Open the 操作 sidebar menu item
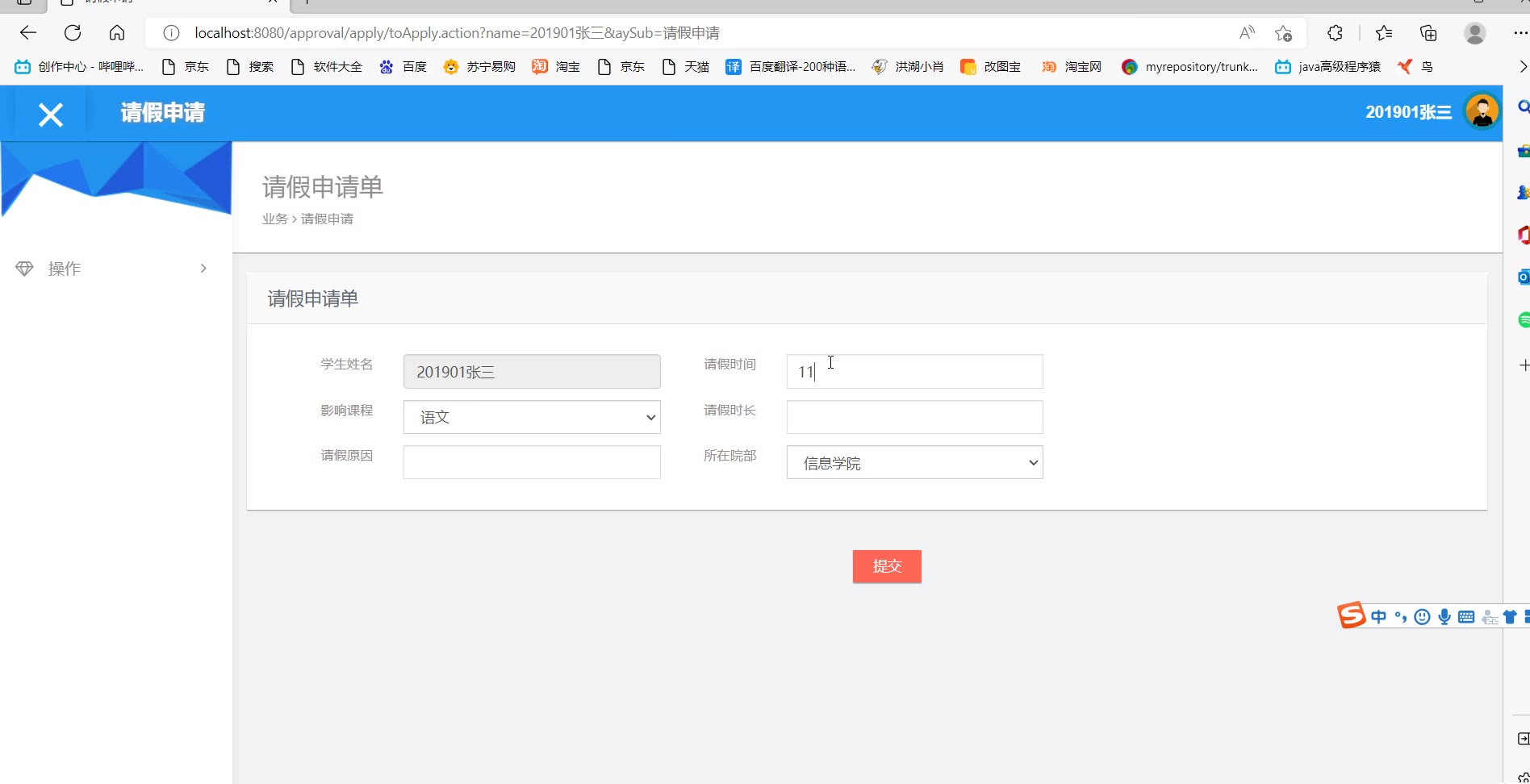The height and width of the screenshot is (784, 1530). (116, 269)
